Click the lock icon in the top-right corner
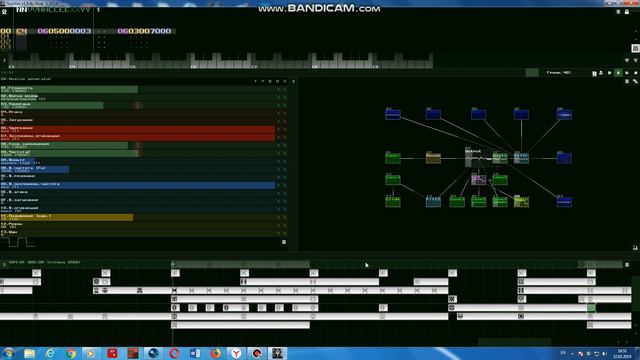This screenshot has height=360, width=640. (627, 12)
